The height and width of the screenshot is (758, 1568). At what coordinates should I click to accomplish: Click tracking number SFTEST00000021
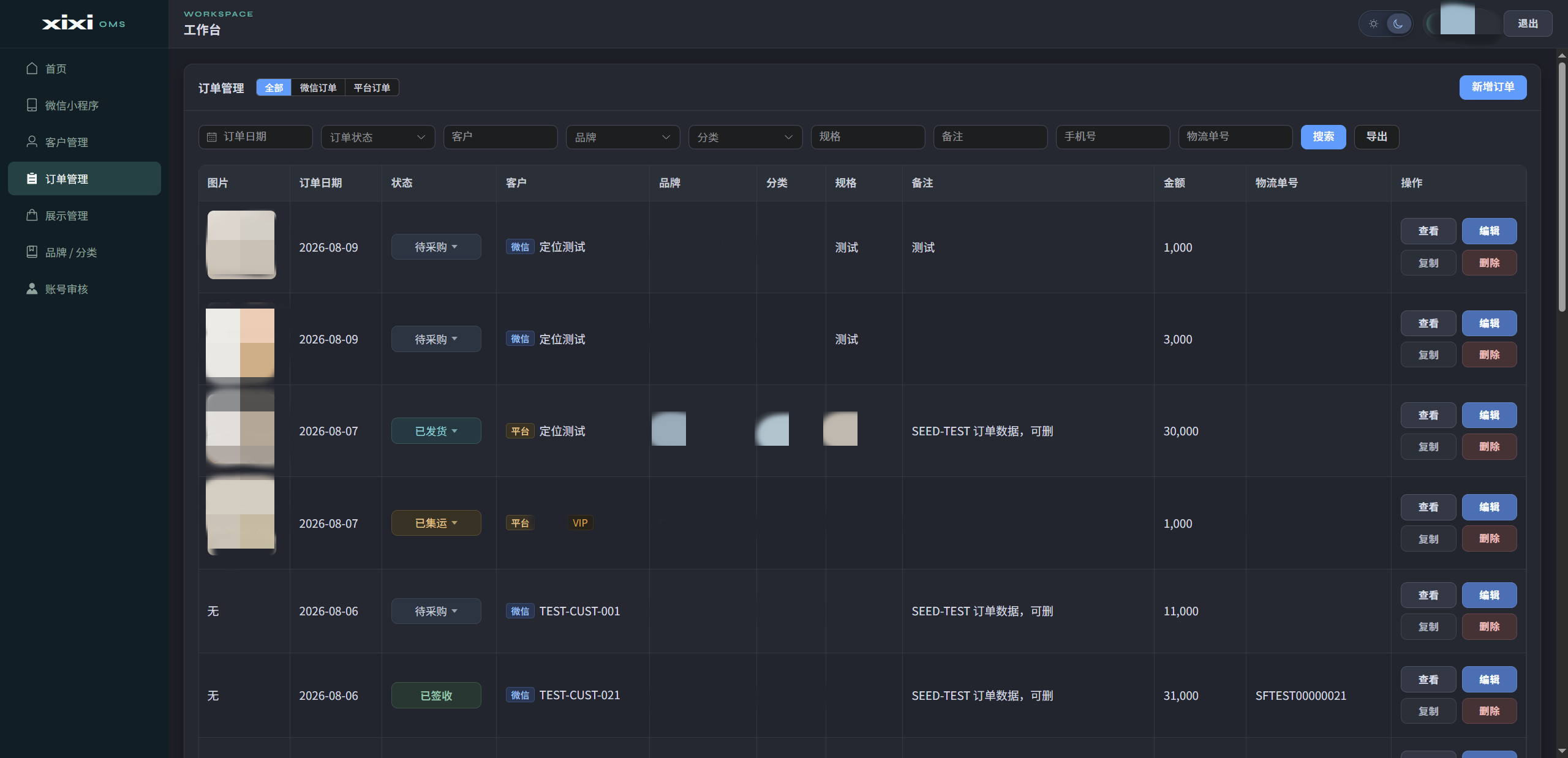click(1300, 696)
